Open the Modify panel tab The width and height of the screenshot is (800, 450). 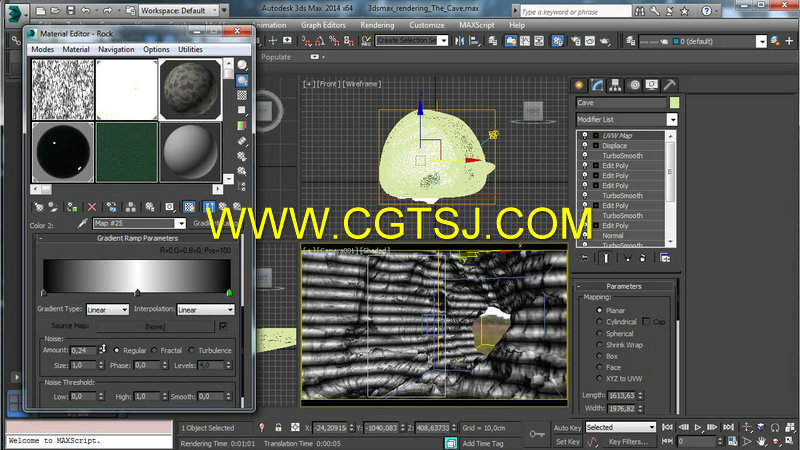(x=597, y=85)
